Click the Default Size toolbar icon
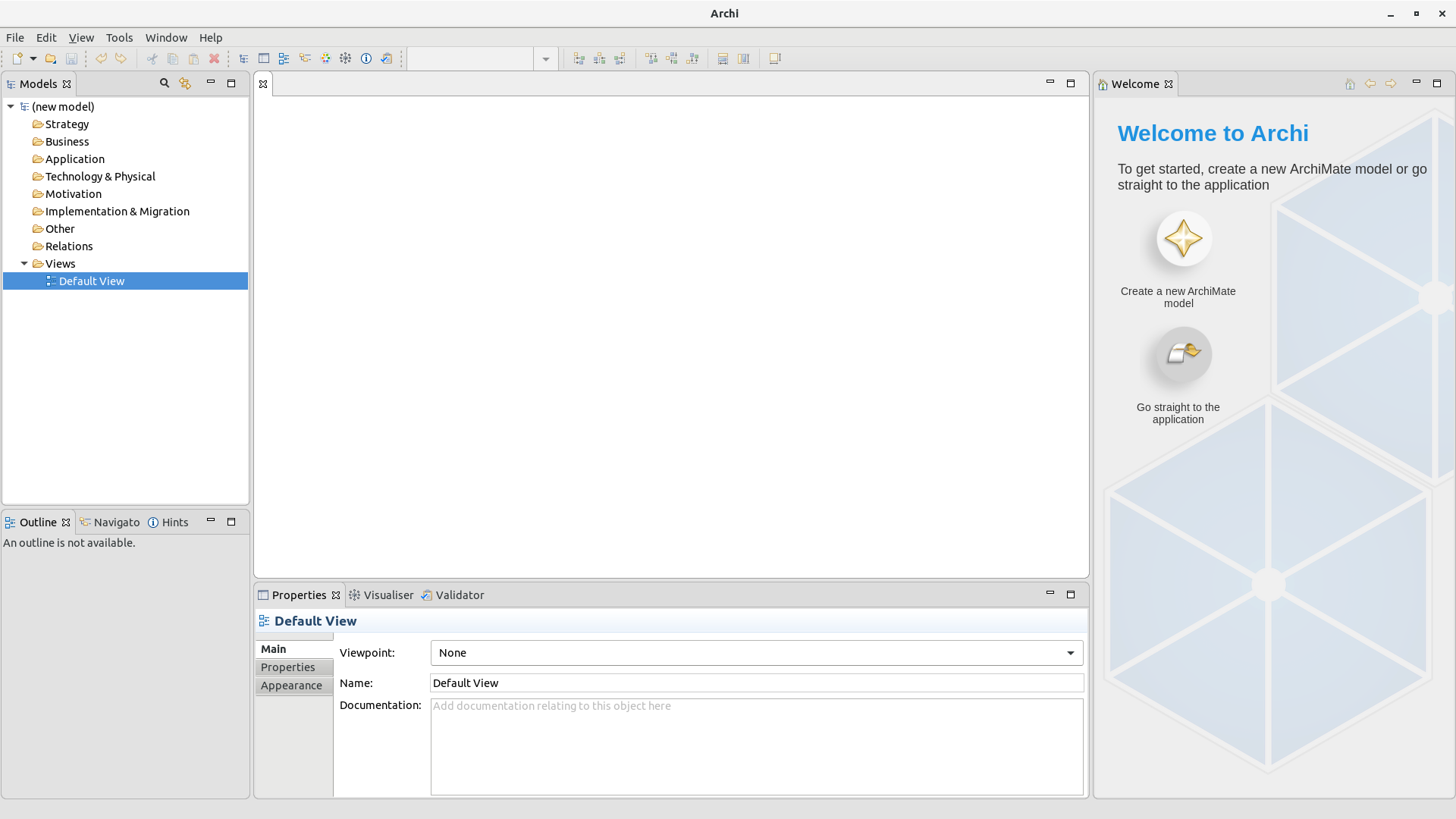This screenshot has width=1456, height=819. coord(773,58)
